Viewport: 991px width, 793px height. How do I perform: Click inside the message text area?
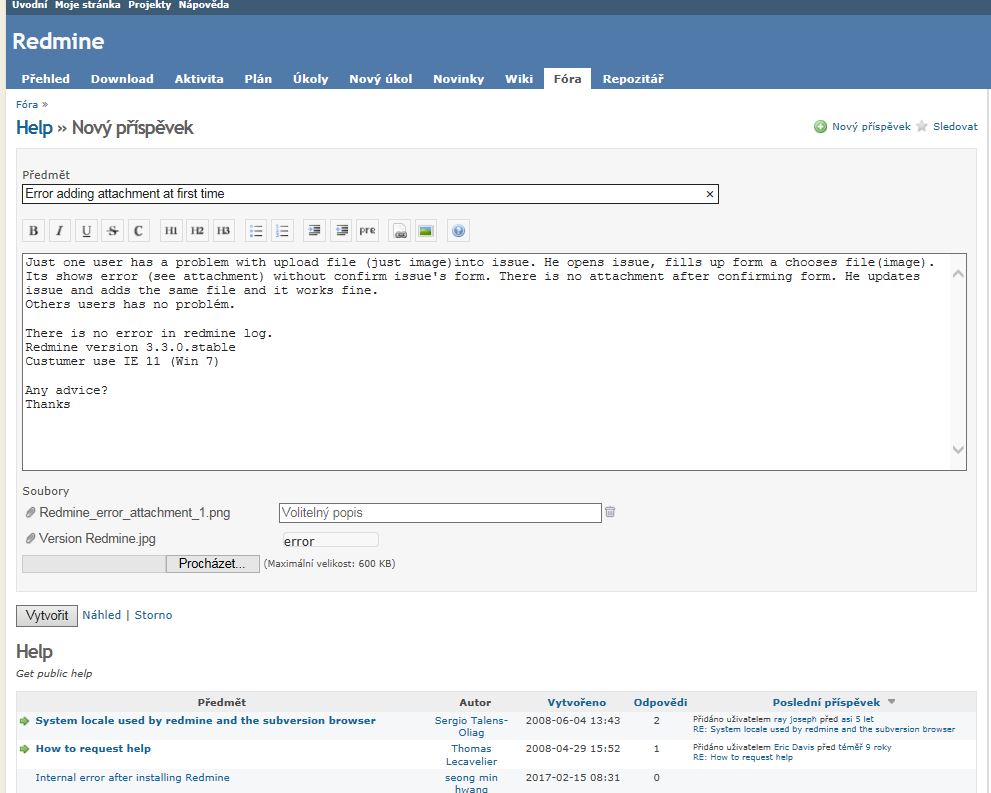(x=494, y=361)
